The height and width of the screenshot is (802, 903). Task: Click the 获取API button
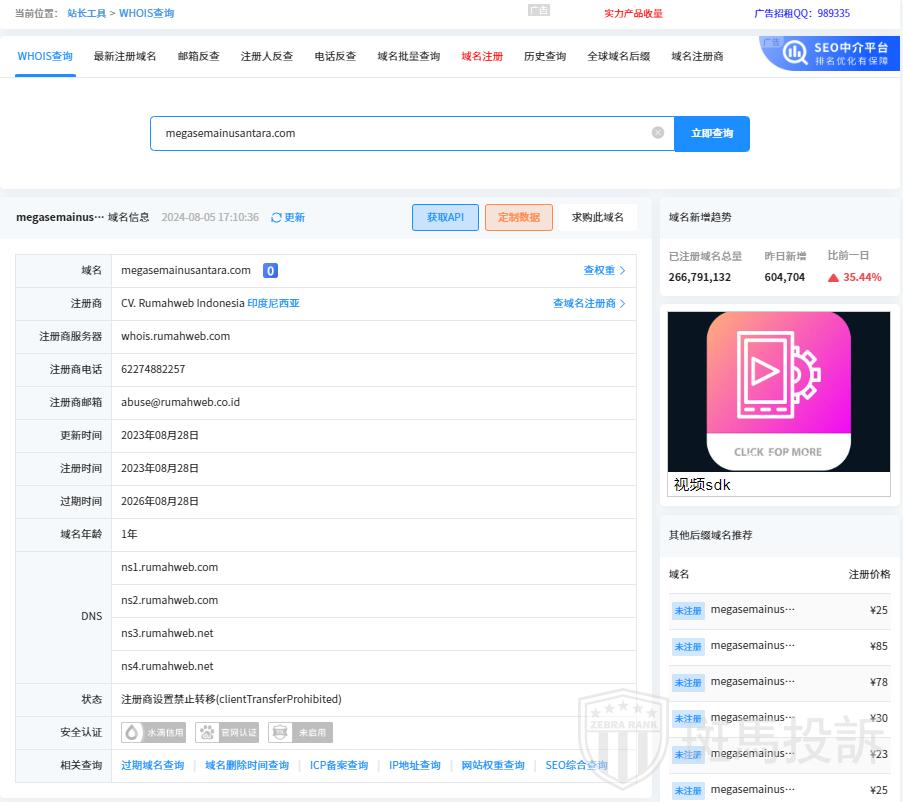[445, 217]
